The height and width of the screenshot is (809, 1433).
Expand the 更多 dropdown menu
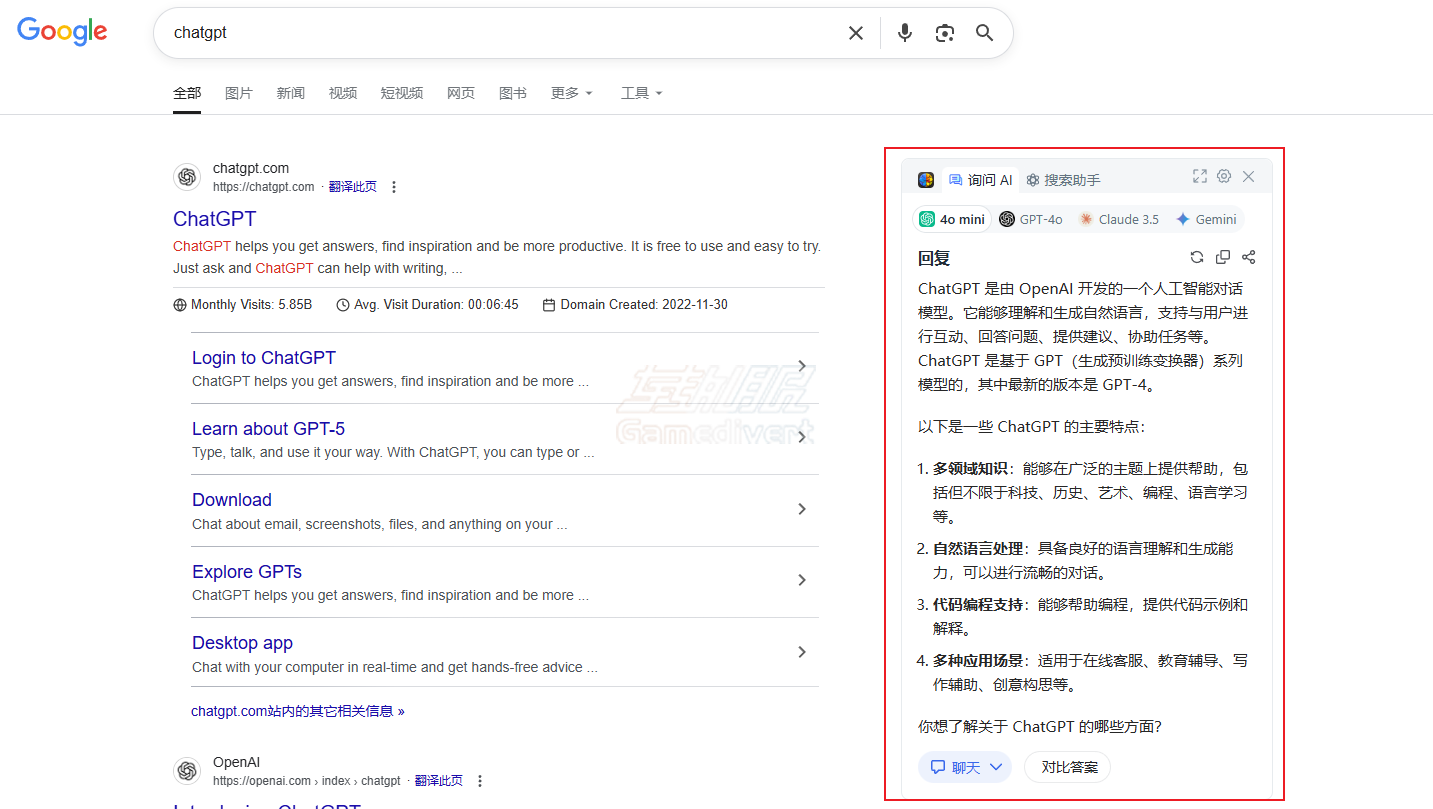(572, 93)
